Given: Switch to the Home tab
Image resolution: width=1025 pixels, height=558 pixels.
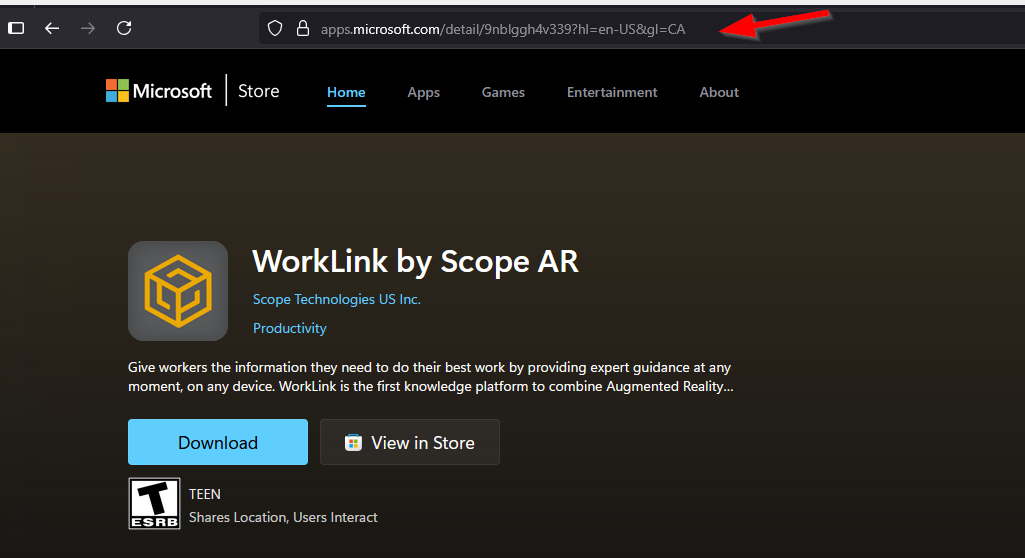Looking at the screenshot, I should pos(346,92).
